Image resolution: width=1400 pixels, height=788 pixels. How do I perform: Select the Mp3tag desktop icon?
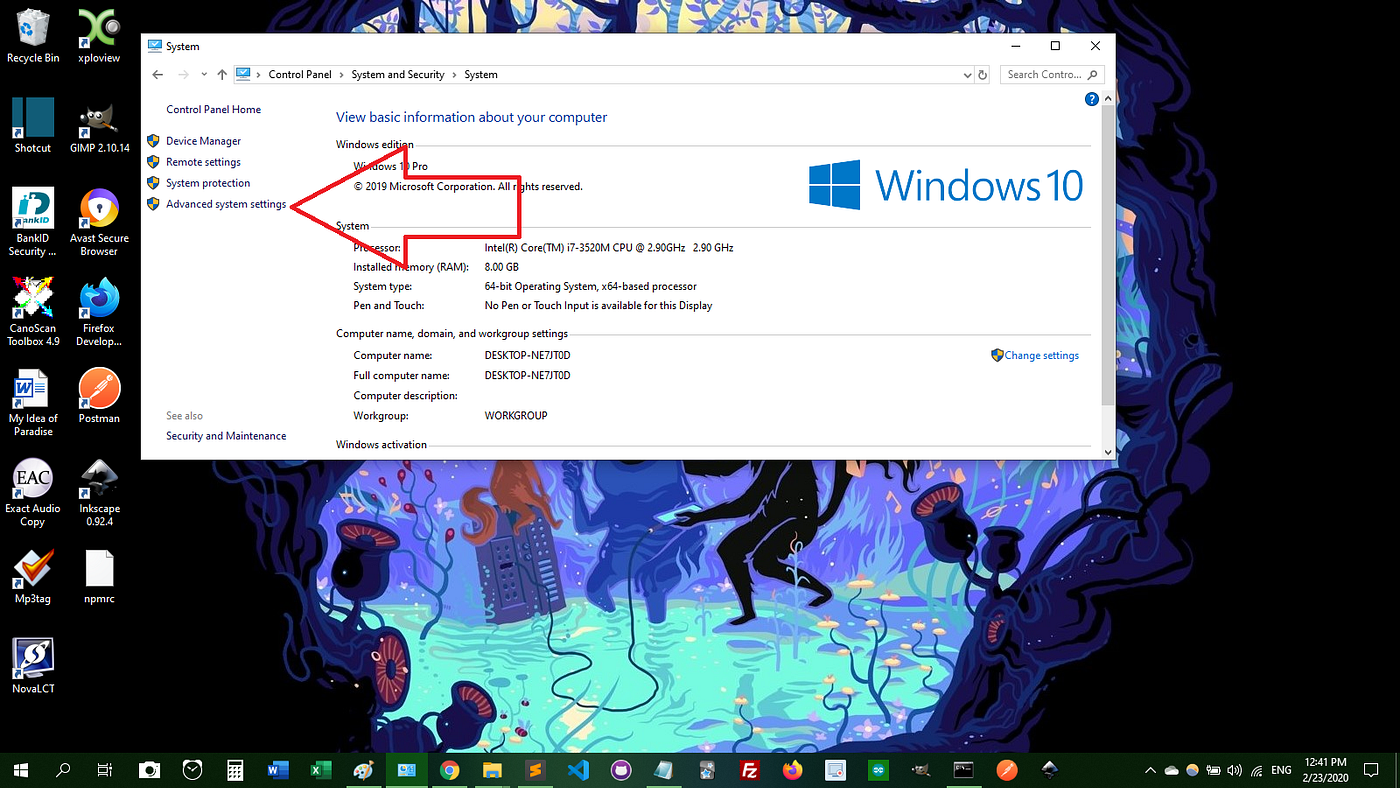pyautogui.click(x=33, y=576)
